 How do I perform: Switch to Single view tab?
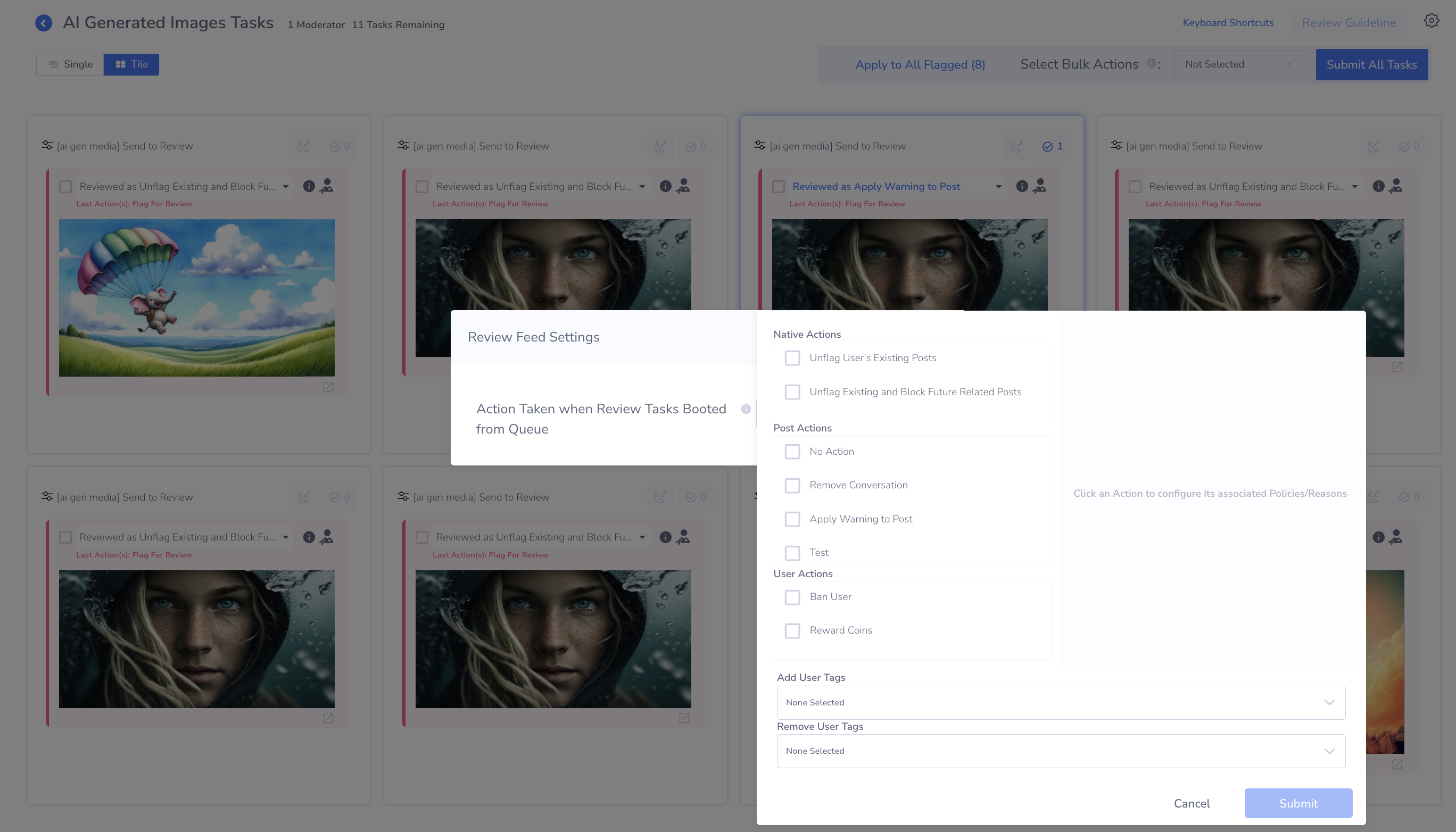pyautogui.click(x=70, y=64)
